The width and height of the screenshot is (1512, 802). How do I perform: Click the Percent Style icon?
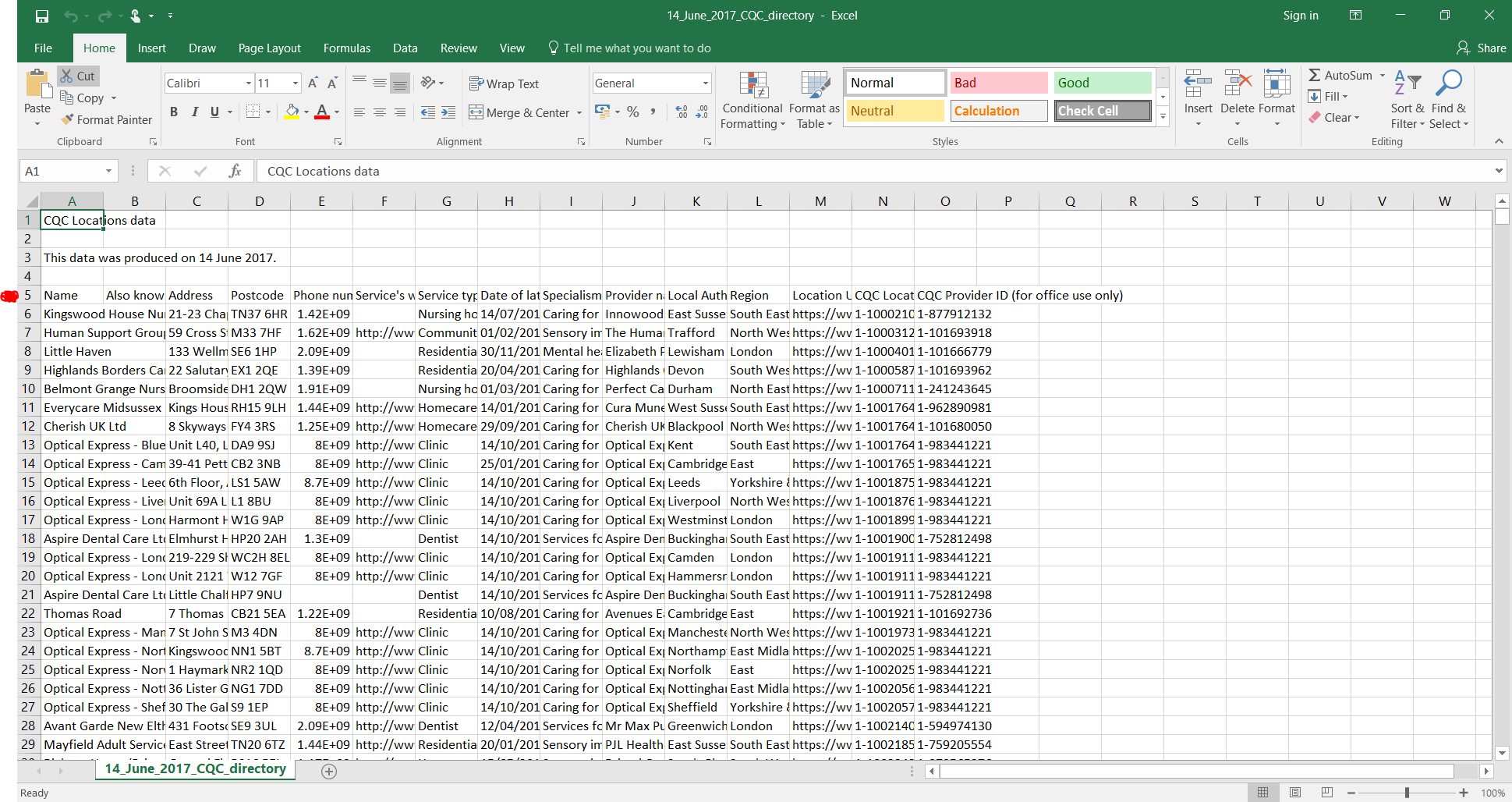632,112
